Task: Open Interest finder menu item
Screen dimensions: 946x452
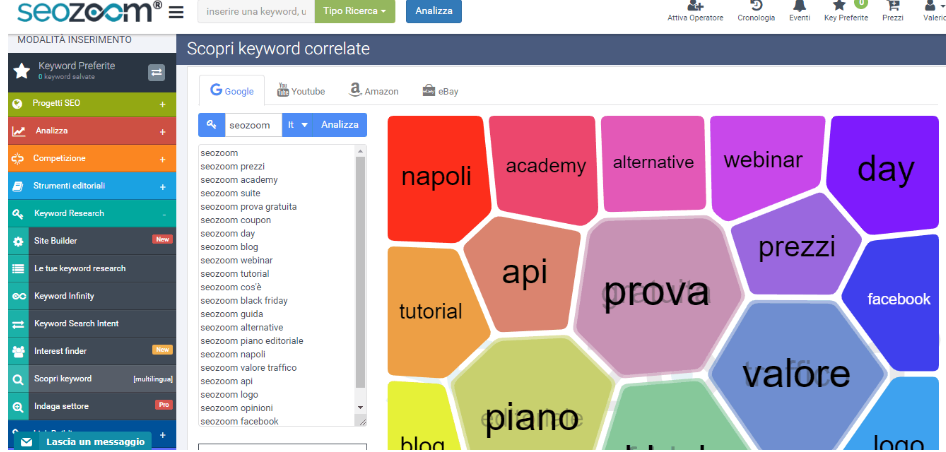Action: (x=92, y=351)
